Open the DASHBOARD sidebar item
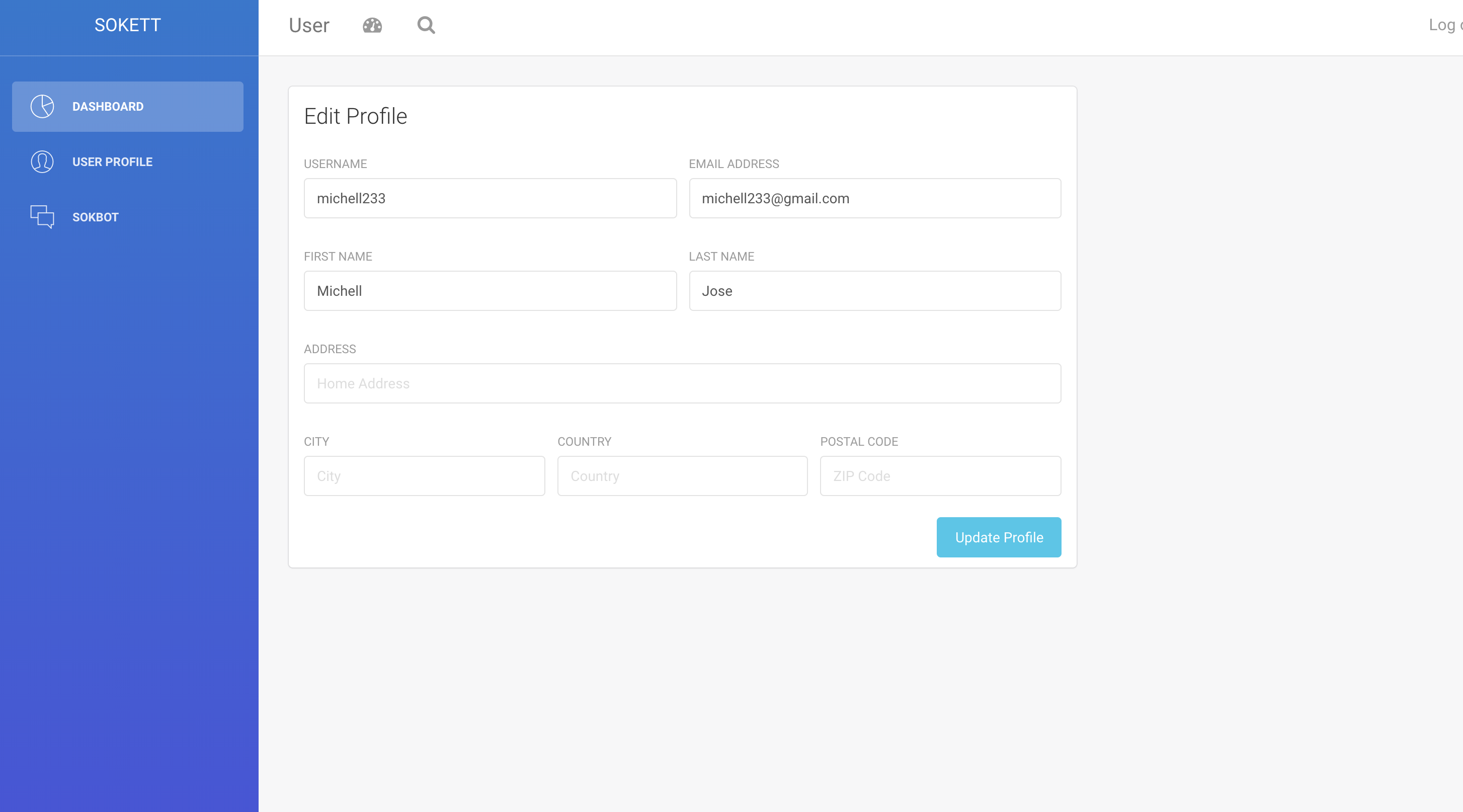Screen dimensions: 1463x812 [x=108, y=107]
